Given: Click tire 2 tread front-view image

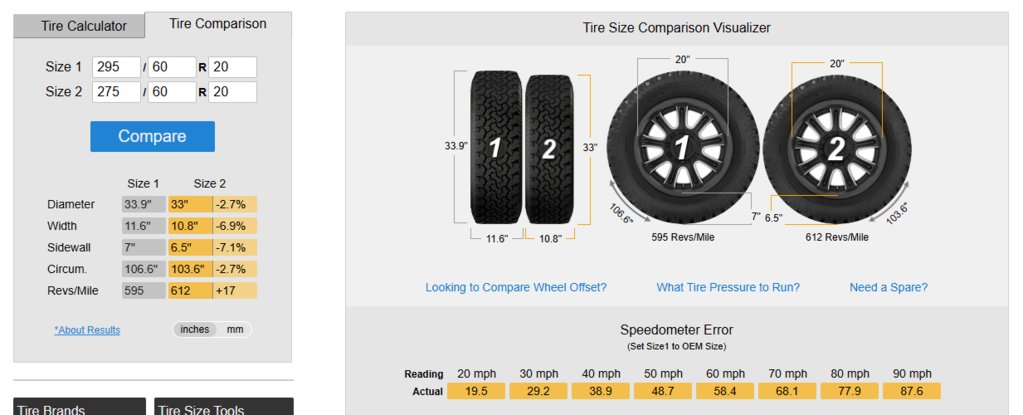Looking at the screenshot, I should tap(549, 149).
